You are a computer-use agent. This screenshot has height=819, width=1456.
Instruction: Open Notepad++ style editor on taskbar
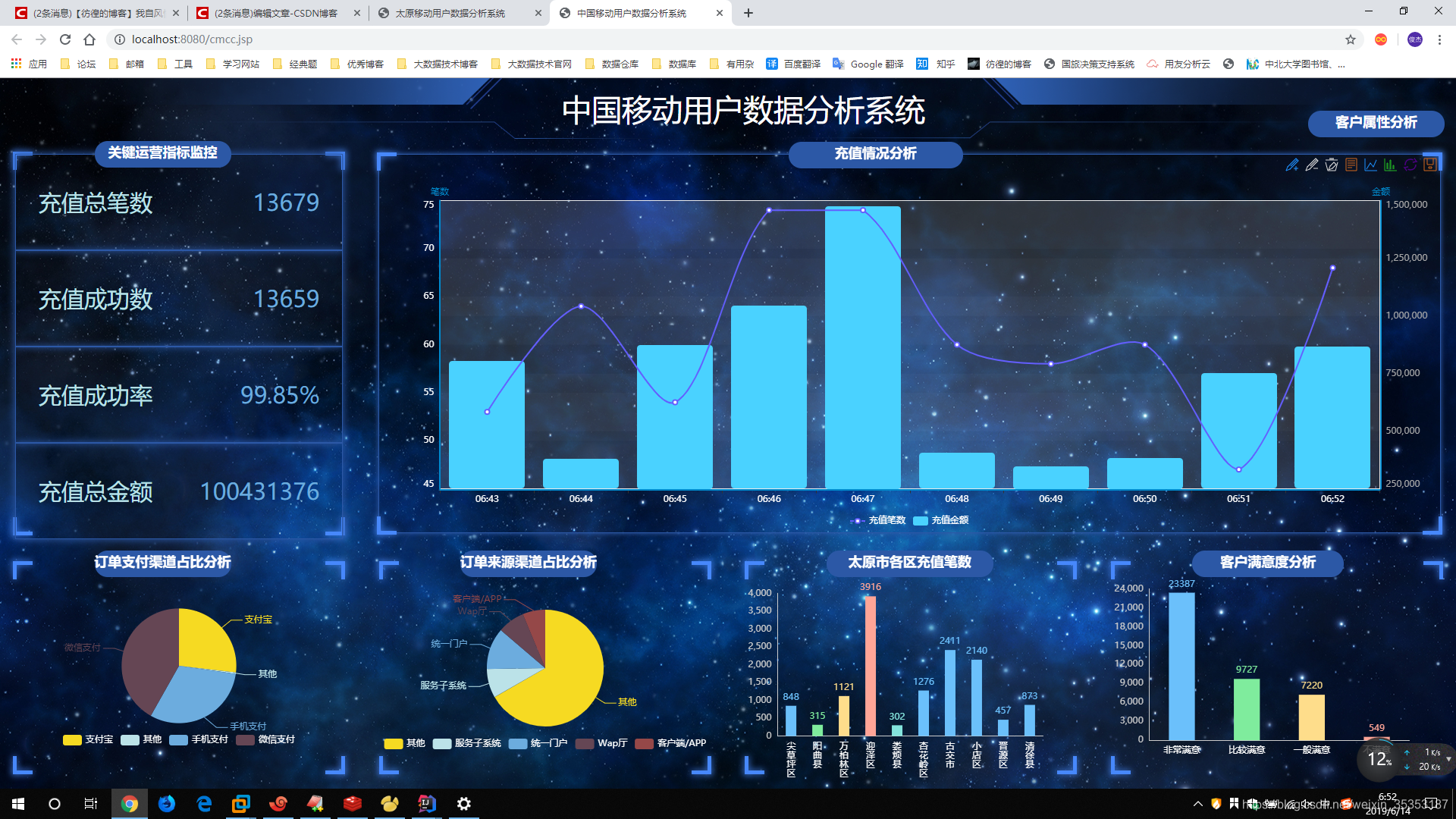pyautogui.click(x=315, y=804)
